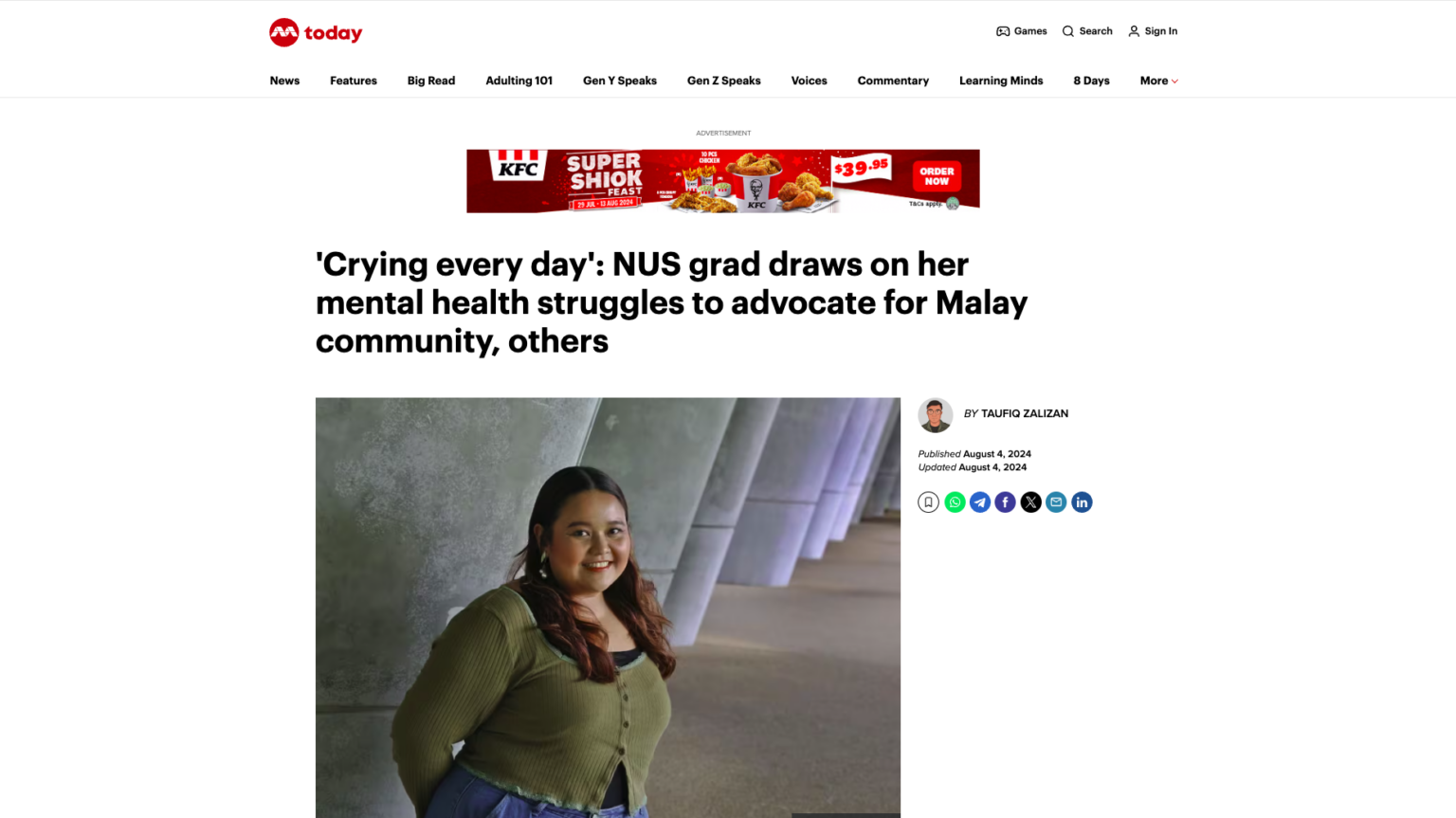Screen dimensions: 1456x818
Task: Open author Taufiq Zalizan's profile link
Action: point(1024,413)
